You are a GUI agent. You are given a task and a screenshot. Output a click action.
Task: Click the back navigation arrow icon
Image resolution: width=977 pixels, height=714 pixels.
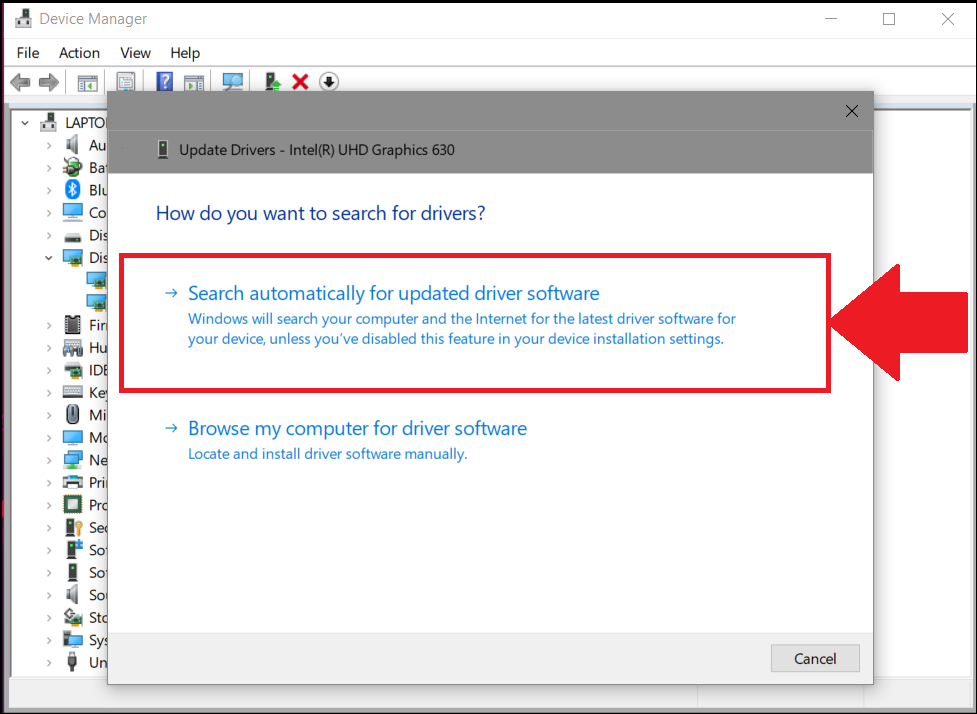[x=20, y=81]
